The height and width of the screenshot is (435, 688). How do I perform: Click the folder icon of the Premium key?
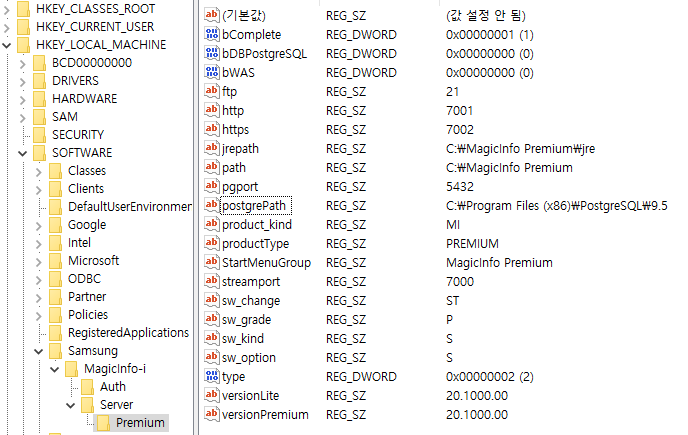[x=104, y=423]
